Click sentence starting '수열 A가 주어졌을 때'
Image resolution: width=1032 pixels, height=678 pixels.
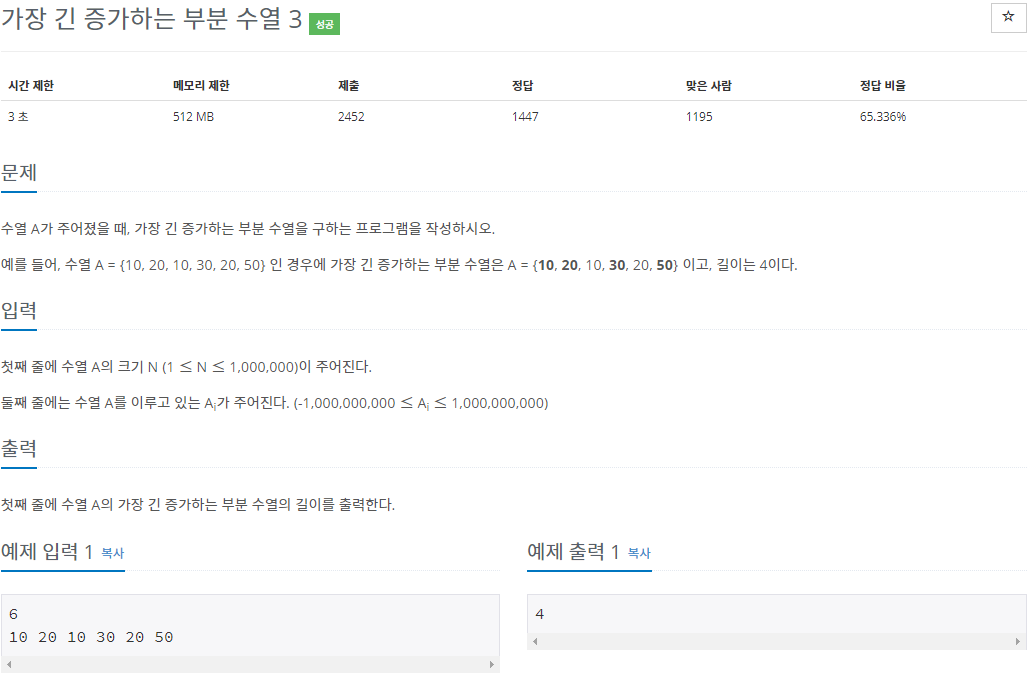pos(248,230)
